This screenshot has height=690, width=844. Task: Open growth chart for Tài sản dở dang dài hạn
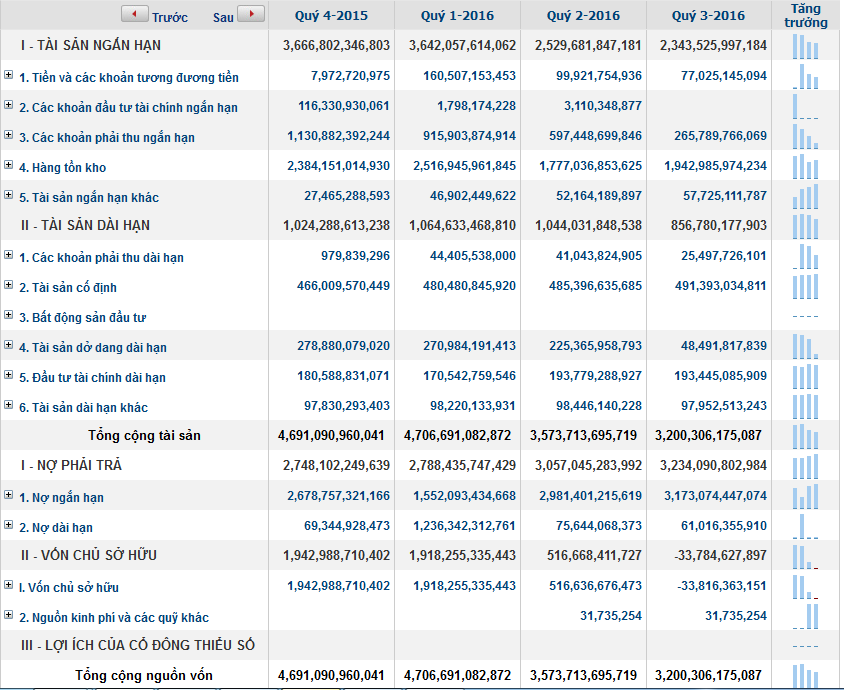tap(805, 347)
